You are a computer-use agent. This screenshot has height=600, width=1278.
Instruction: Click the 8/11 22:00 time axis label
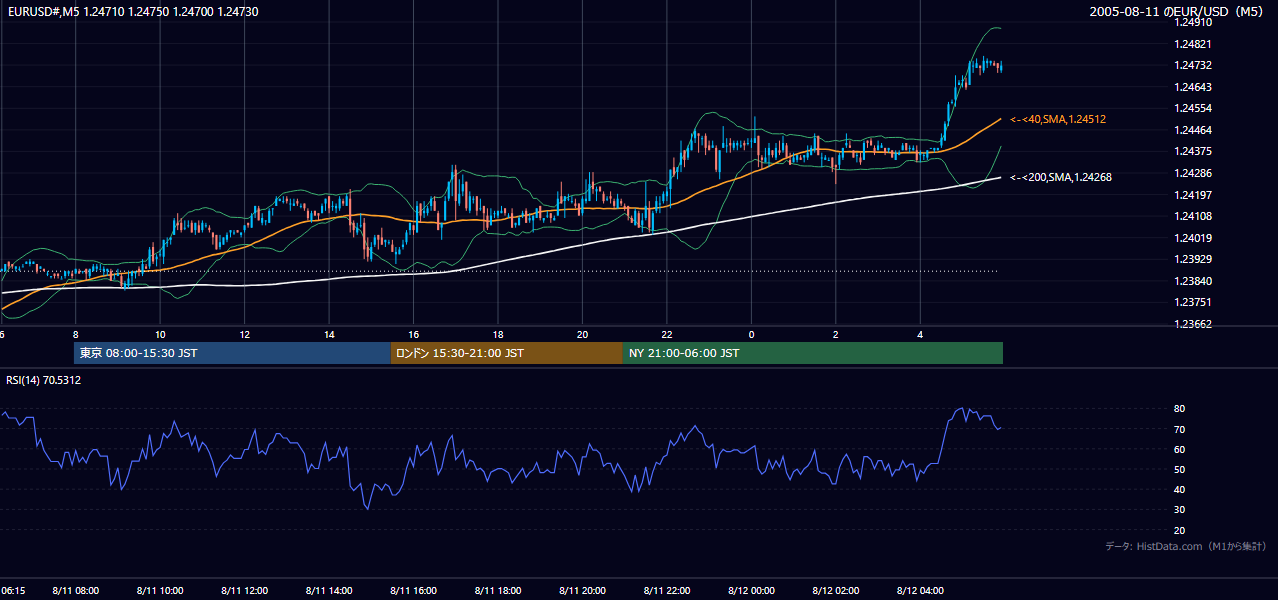coord(668,591)
